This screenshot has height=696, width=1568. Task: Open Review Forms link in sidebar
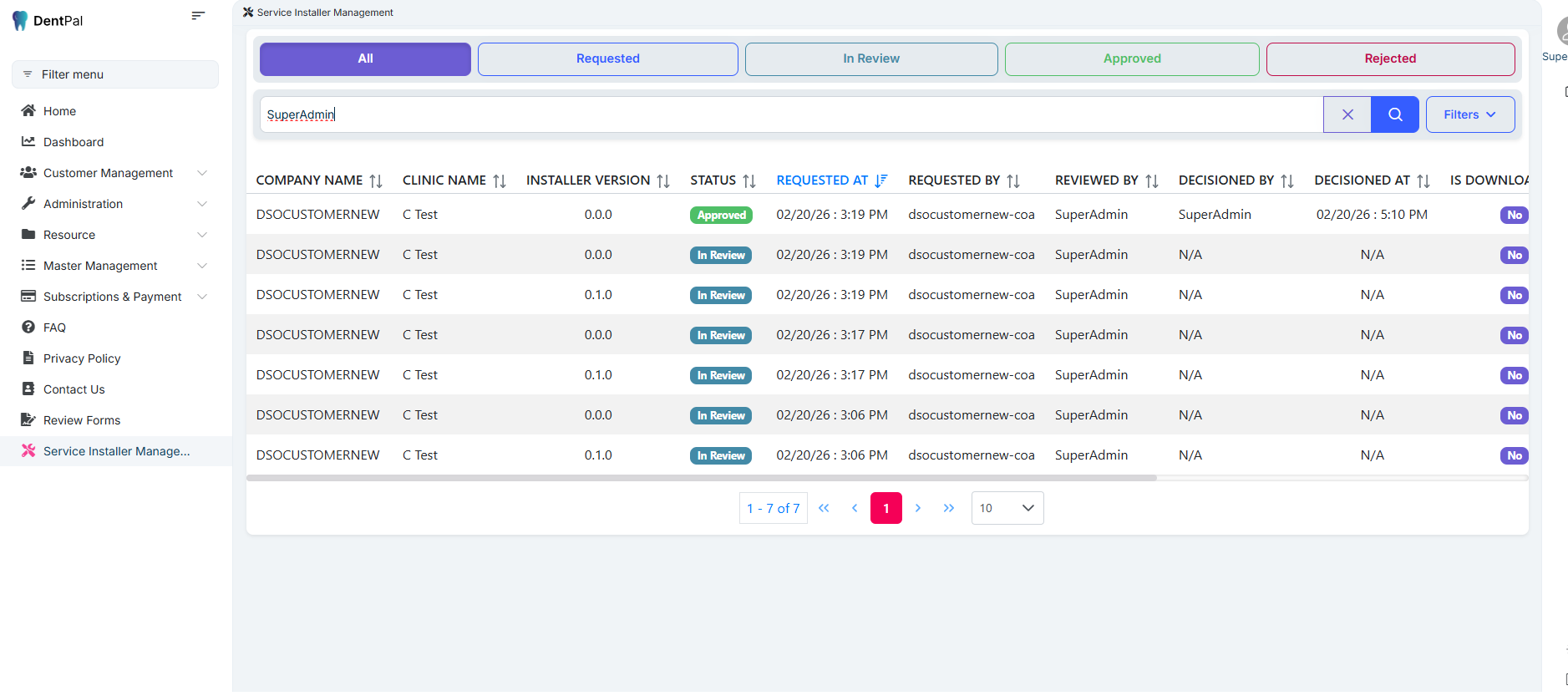pos(82,420)
